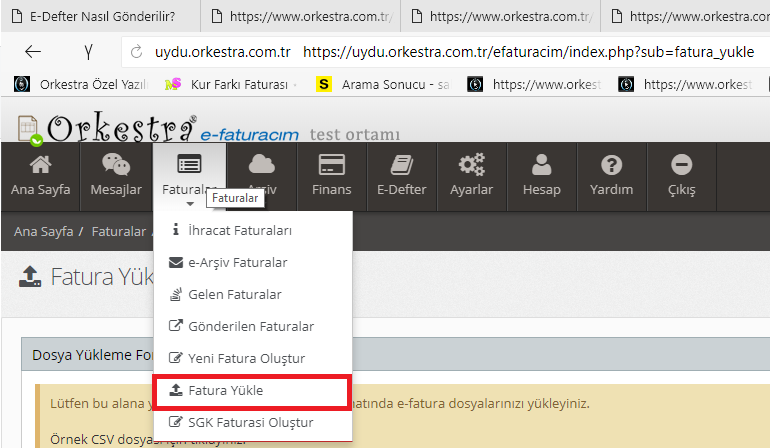Click the upload icon in Fatura Yükle heading
The height and width of the screenshot is (448, 770).
pyautogui.click(x=30, y=276)
